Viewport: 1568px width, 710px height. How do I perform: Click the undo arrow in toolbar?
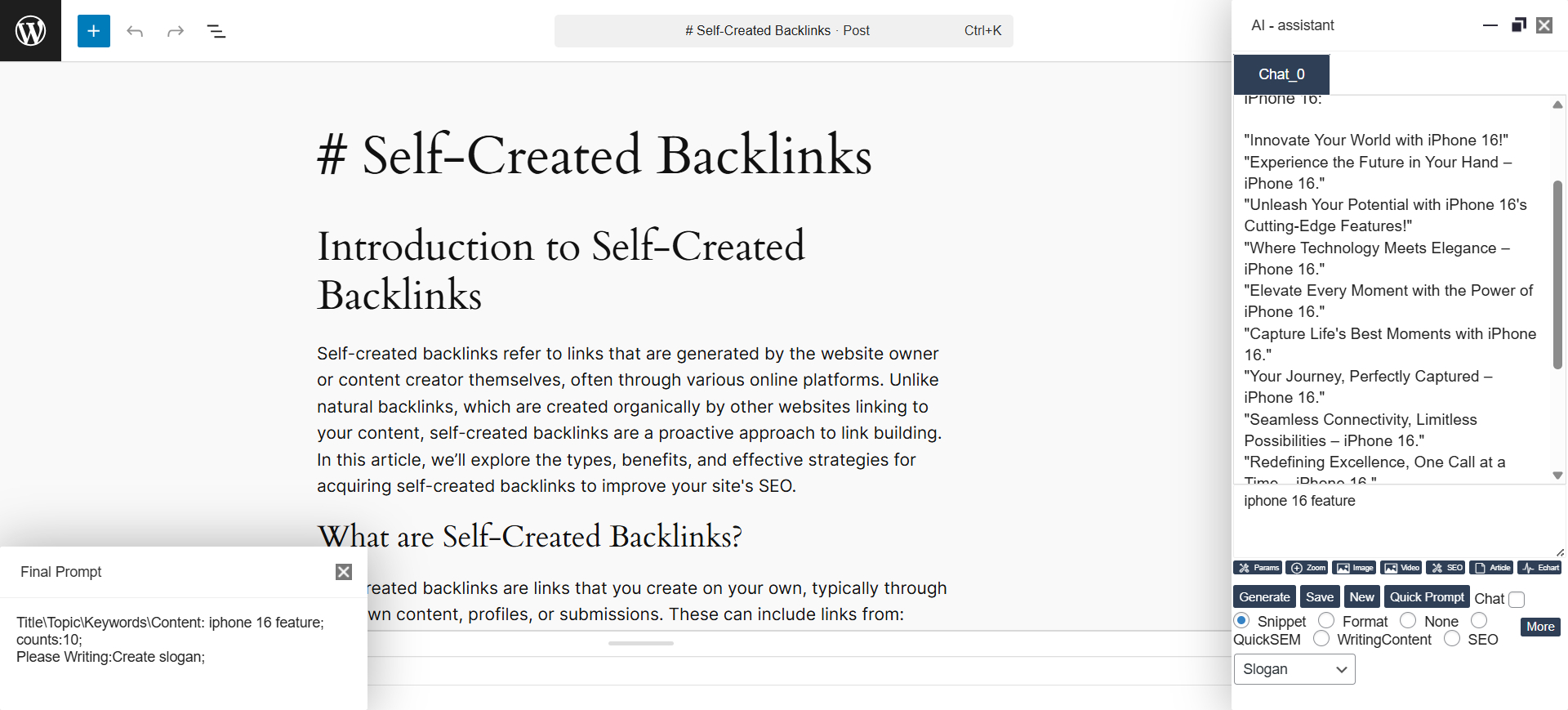[x=135, y=31]
